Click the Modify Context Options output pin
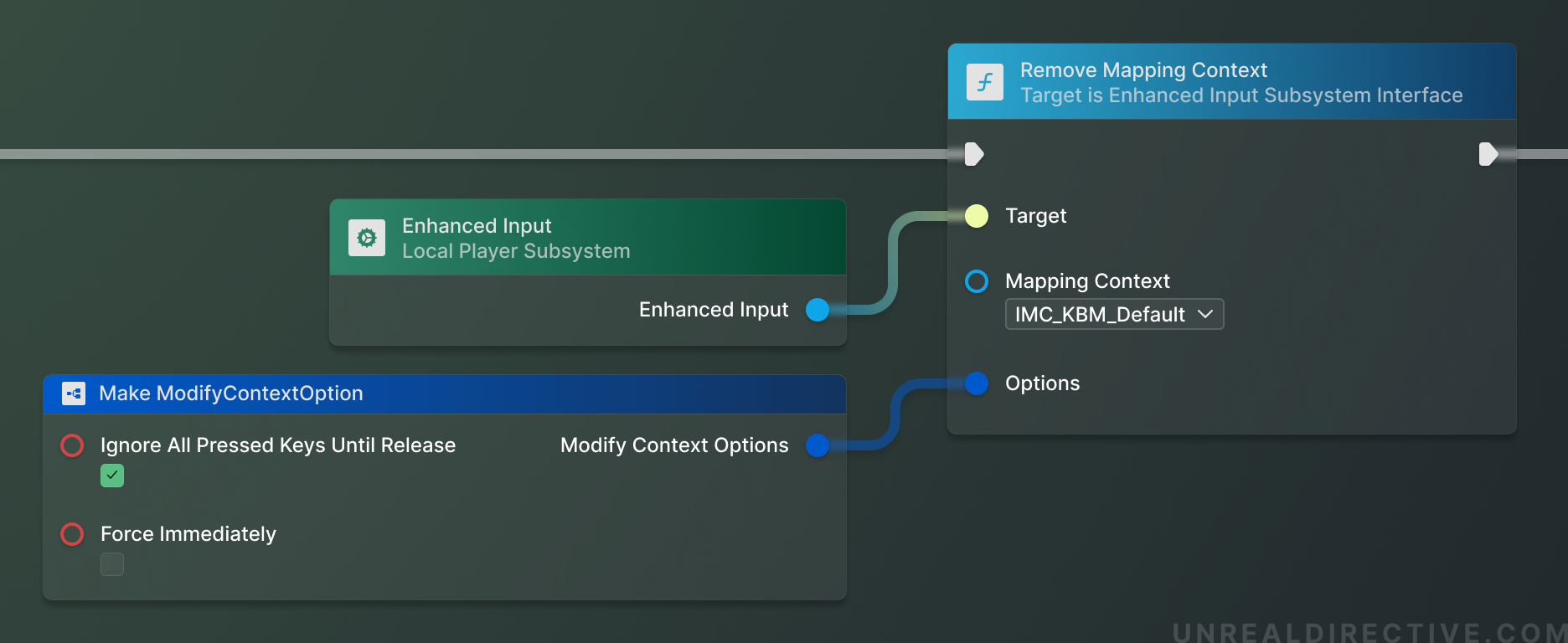1568x643 pixels. pos(818,445)
